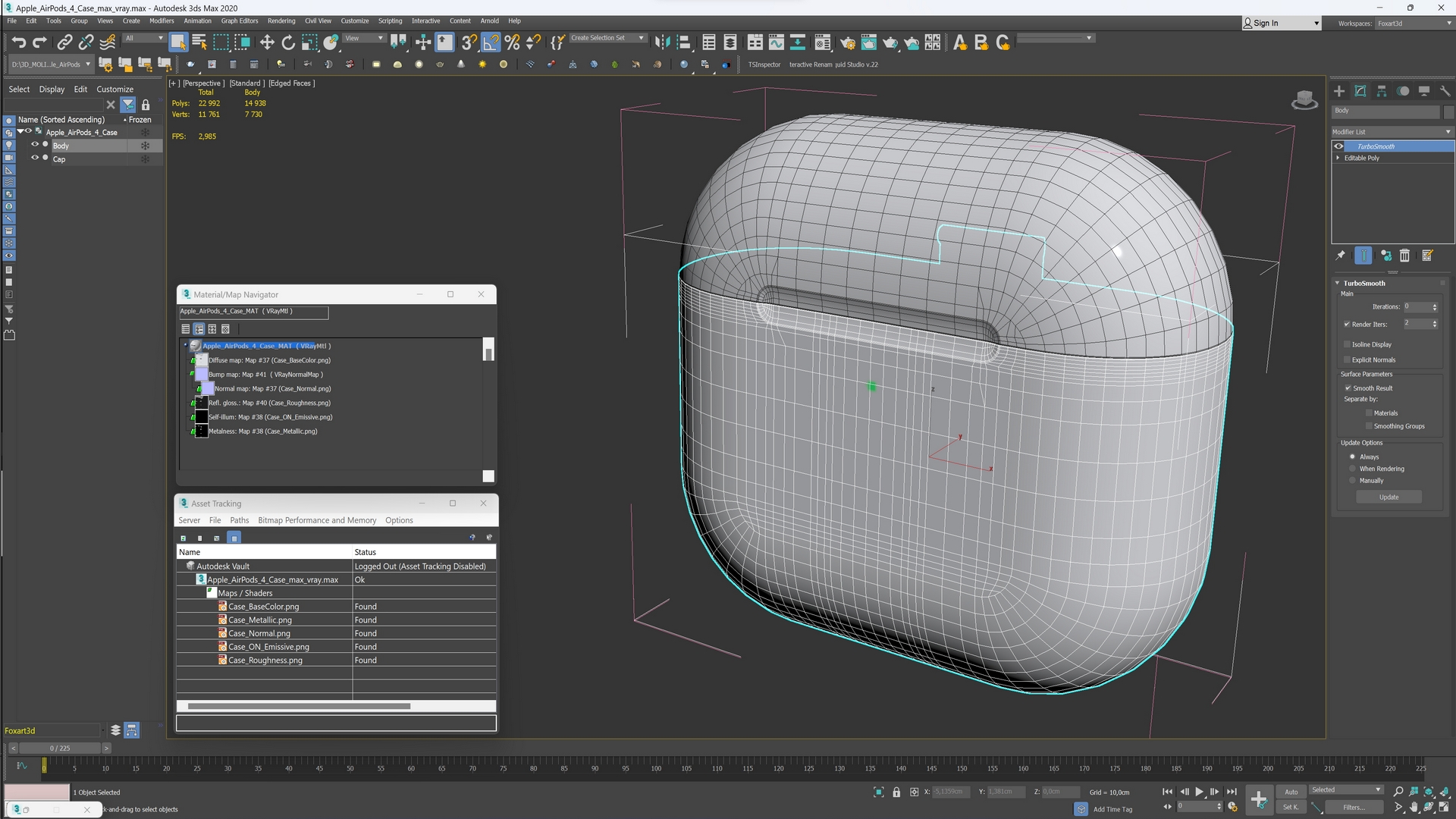Image resolution: width=1456 pixels, height=819 pixels.
Task: Open the Curve Editor icon
Action: (776, 42)
